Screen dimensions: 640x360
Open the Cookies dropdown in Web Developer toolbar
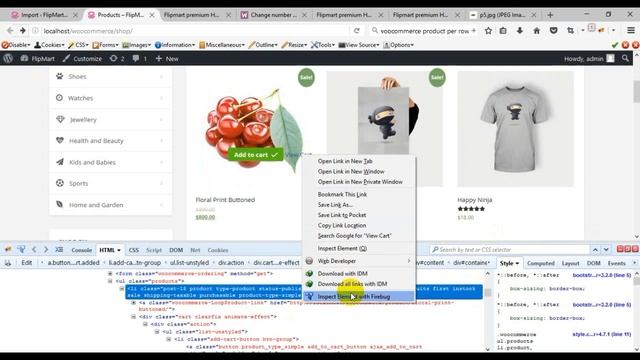(49, 45)
